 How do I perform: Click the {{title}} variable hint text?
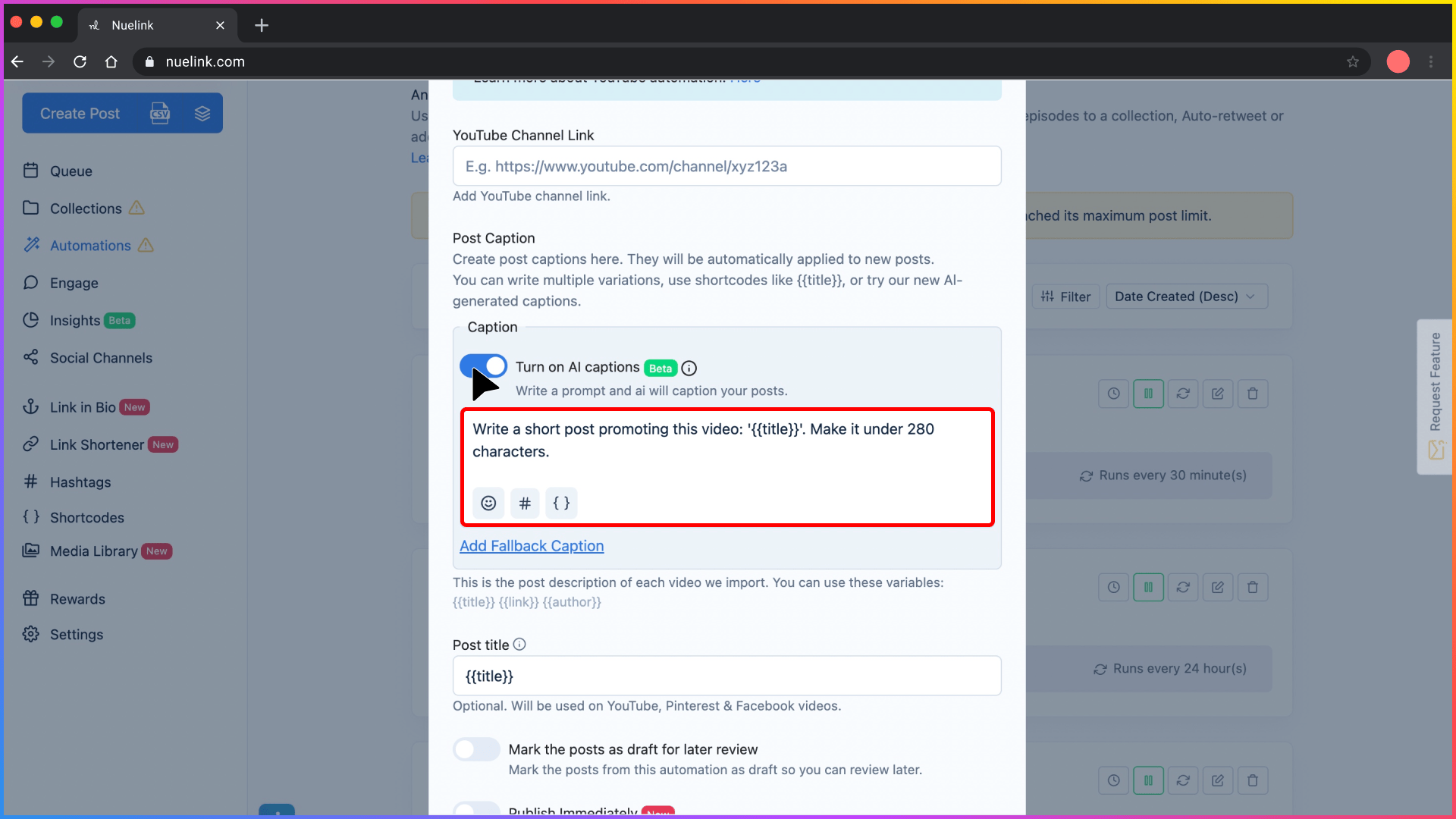[x=473, y=602]
